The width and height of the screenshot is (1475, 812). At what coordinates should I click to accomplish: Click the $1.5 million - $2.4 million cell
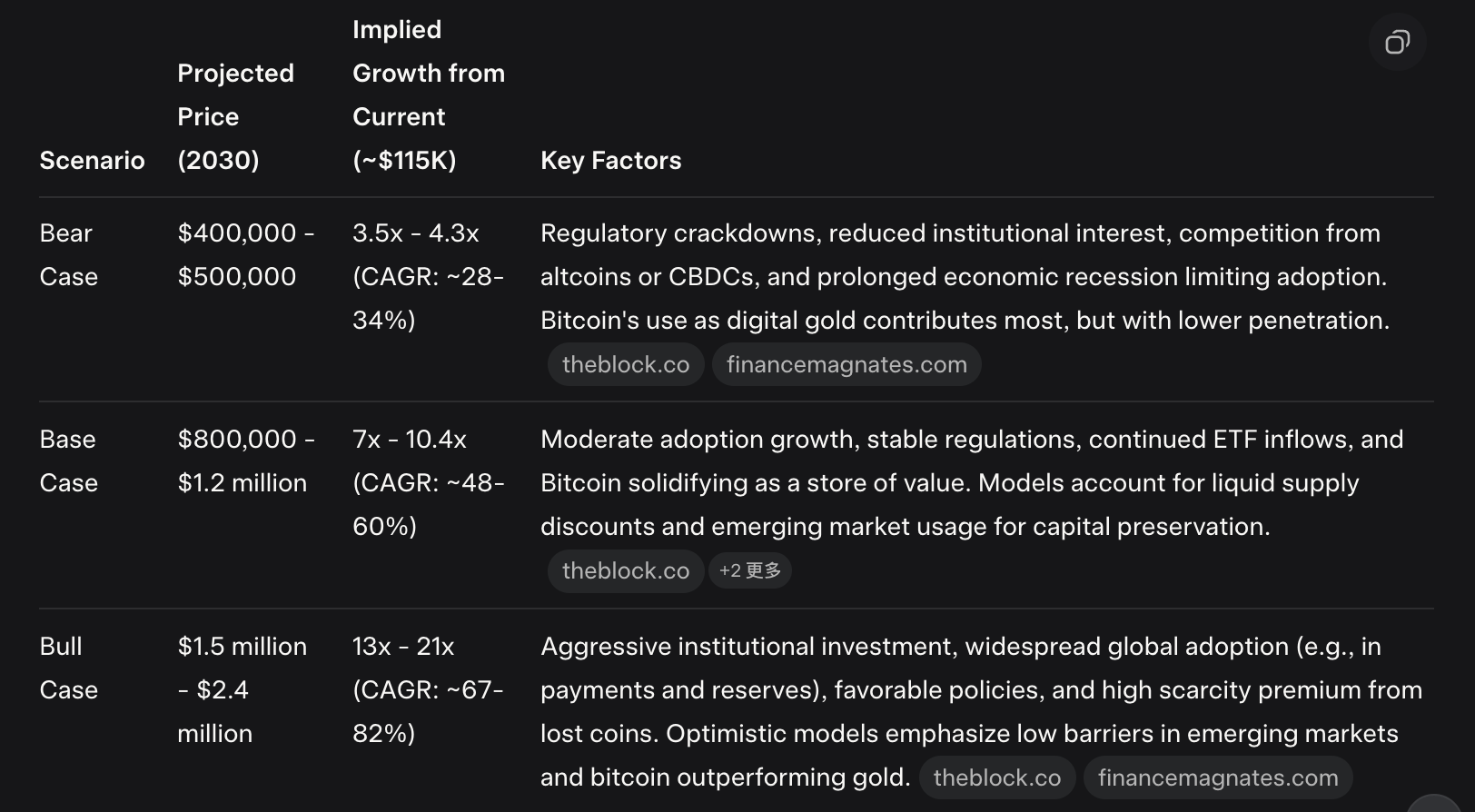click(x=243, y=689)
